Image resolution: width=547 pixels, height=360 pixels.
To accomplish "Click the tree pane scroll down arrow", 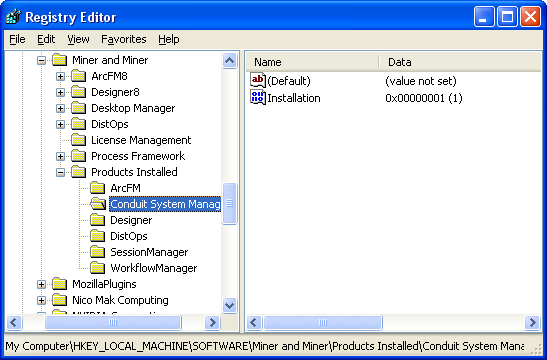I will 230,306.
